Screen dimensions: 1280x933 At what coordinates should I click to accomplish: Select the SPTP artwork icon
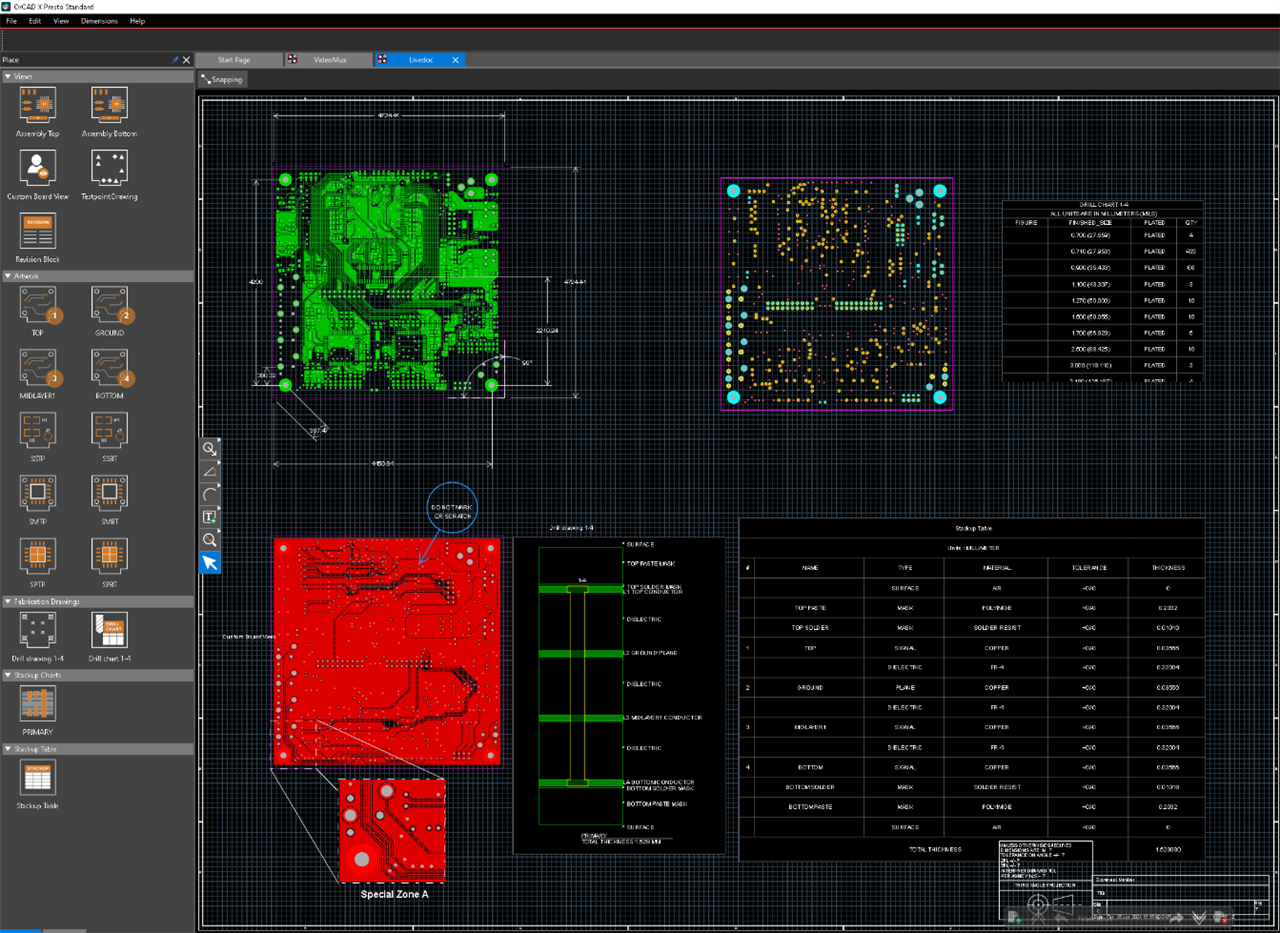point(38,556)
